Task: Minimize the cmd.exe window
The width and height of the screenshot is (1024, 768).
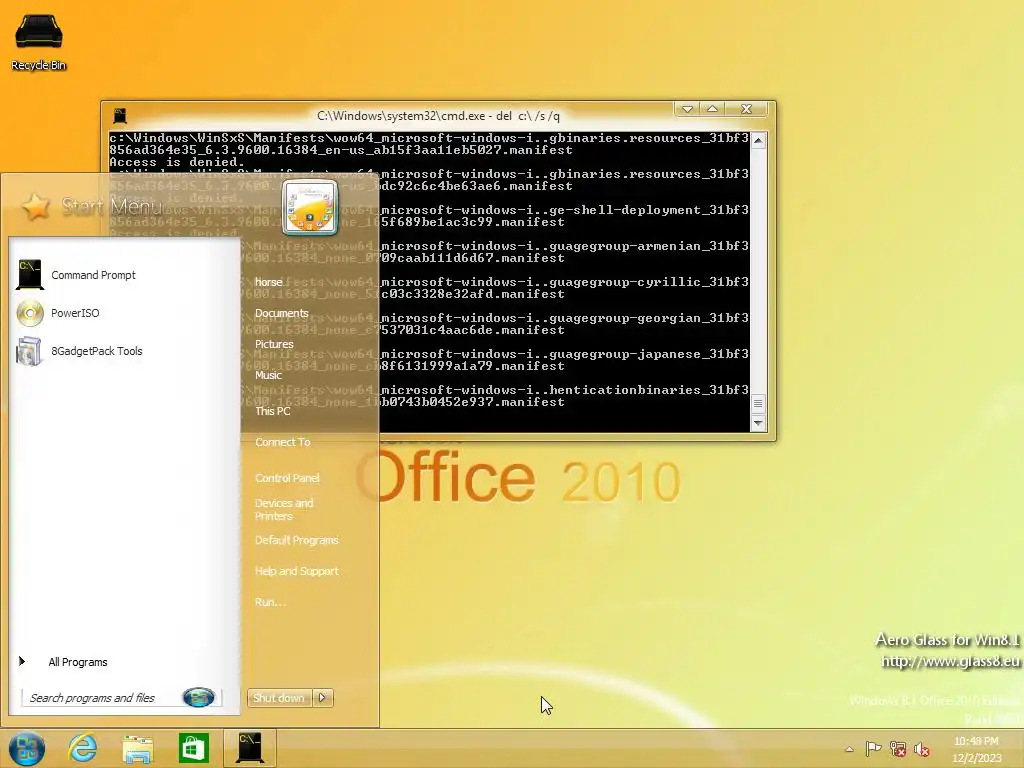Action: [x=687, y=109]
